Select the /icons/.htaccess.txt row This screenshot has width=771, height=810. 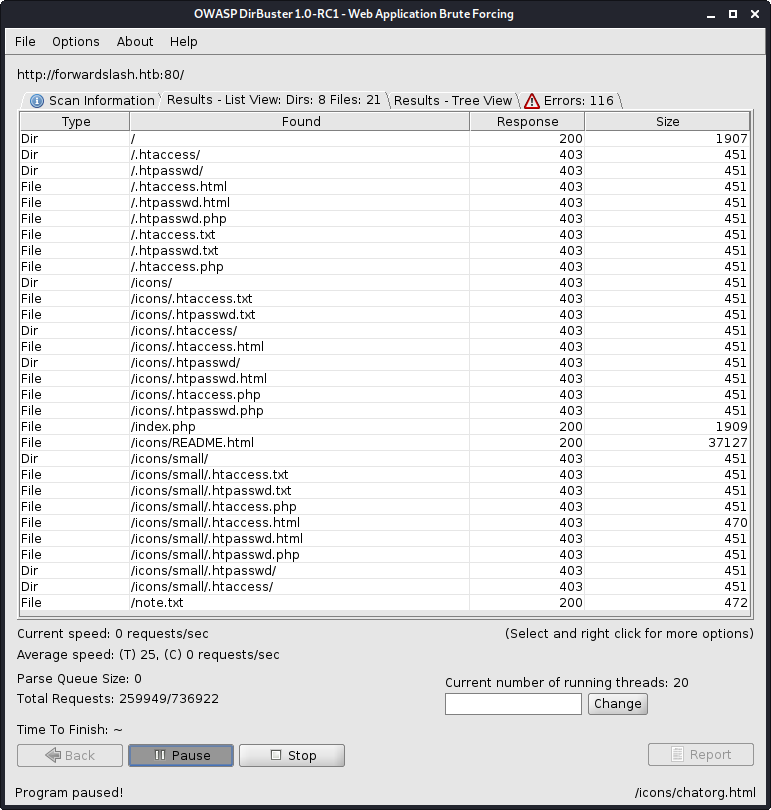point(384,298)
